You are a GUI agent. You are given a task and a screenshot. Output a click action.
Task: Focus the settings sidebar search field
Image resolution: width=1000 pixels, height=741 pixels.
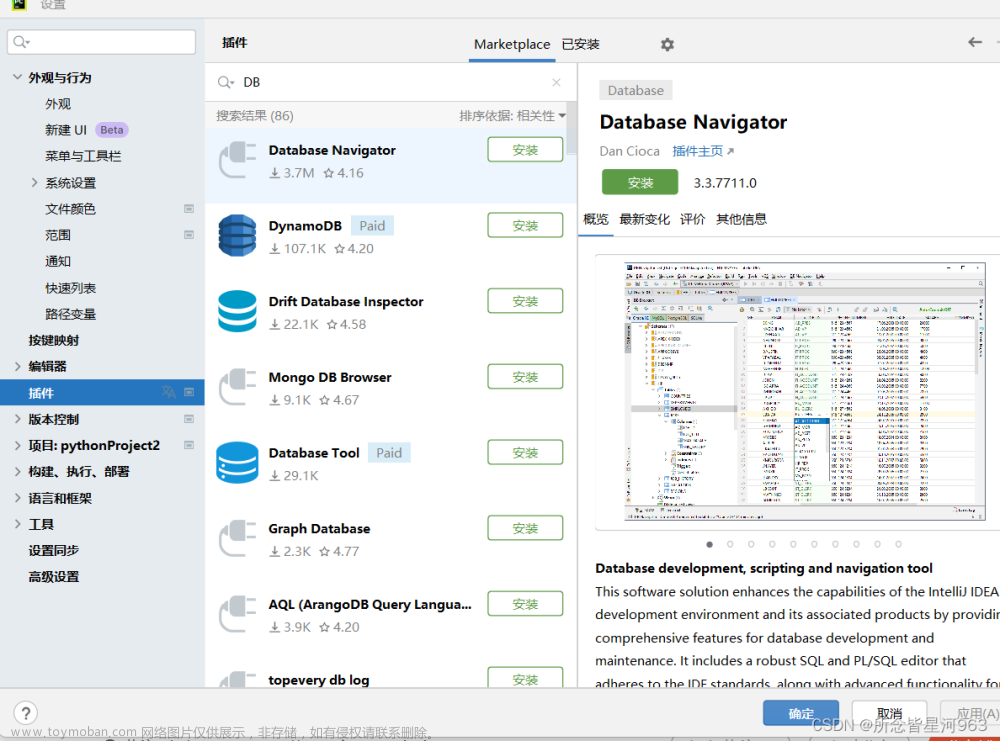[101, 42]
